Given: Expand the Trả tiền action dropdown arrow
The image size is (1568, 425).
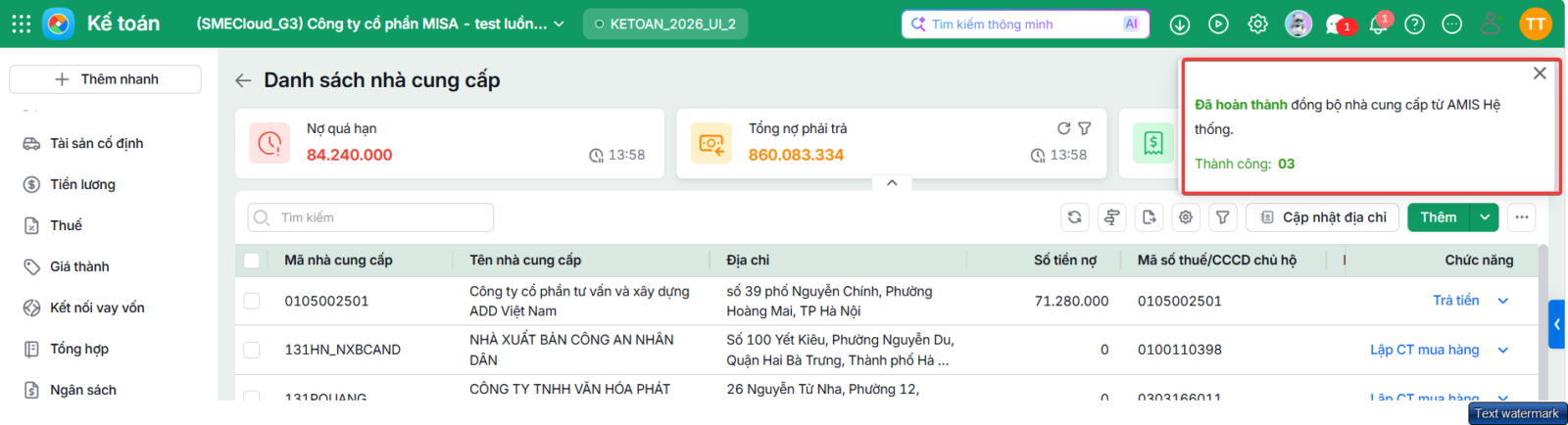Looking at the screenshot, I should (1503, 301).
